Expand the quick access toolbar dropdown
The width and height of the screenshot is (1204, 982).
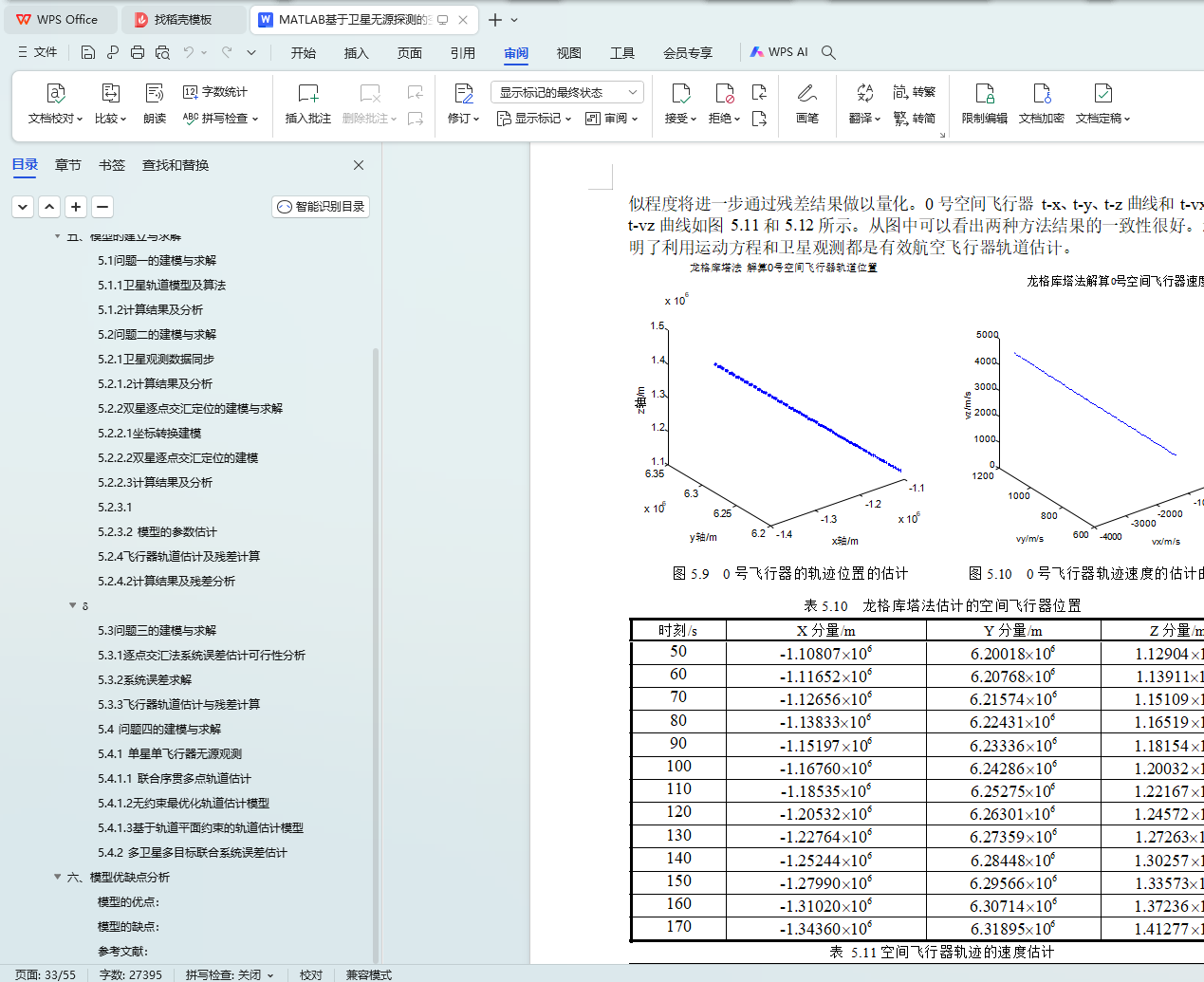tap(251, 52)
